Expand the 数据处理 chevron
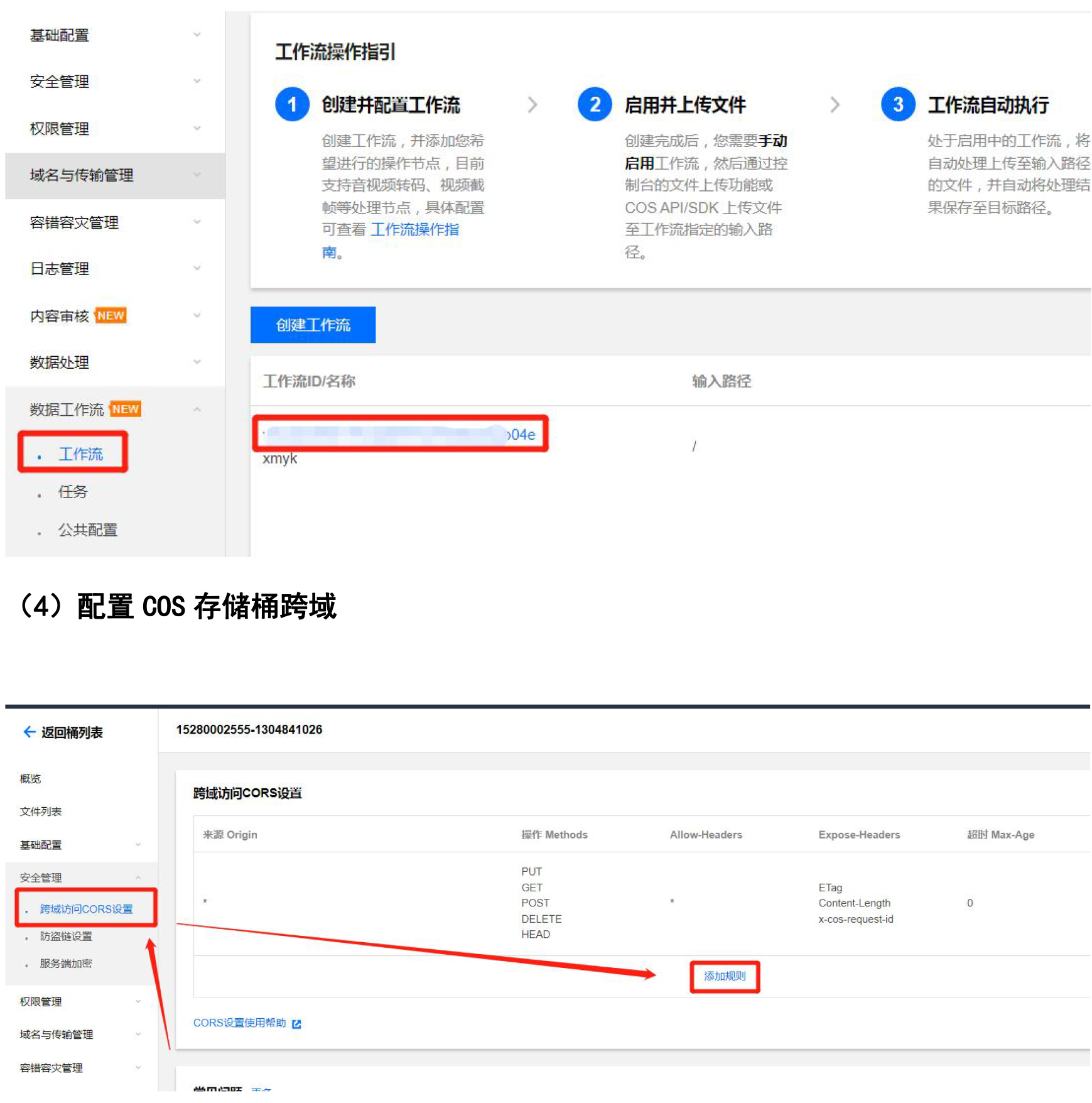Image resolution: width=1092 pixels, height=1103 pixels. tap(197, 362)
